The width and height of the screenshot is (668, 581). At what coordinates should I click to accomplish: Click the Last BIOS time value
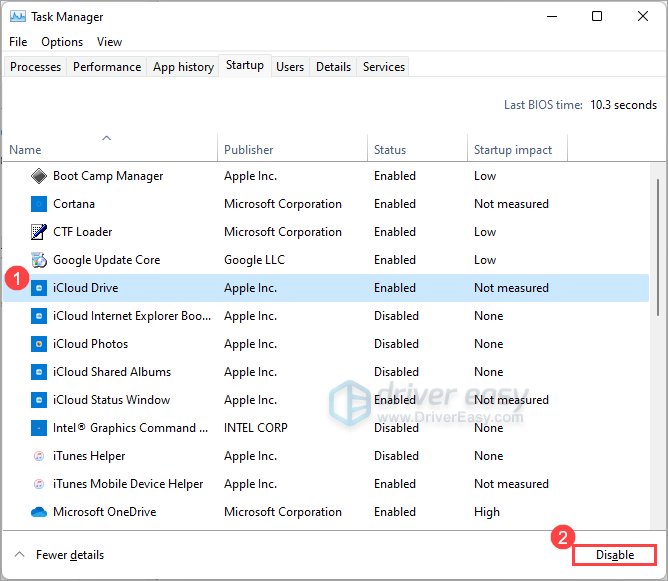coord(624,105)
